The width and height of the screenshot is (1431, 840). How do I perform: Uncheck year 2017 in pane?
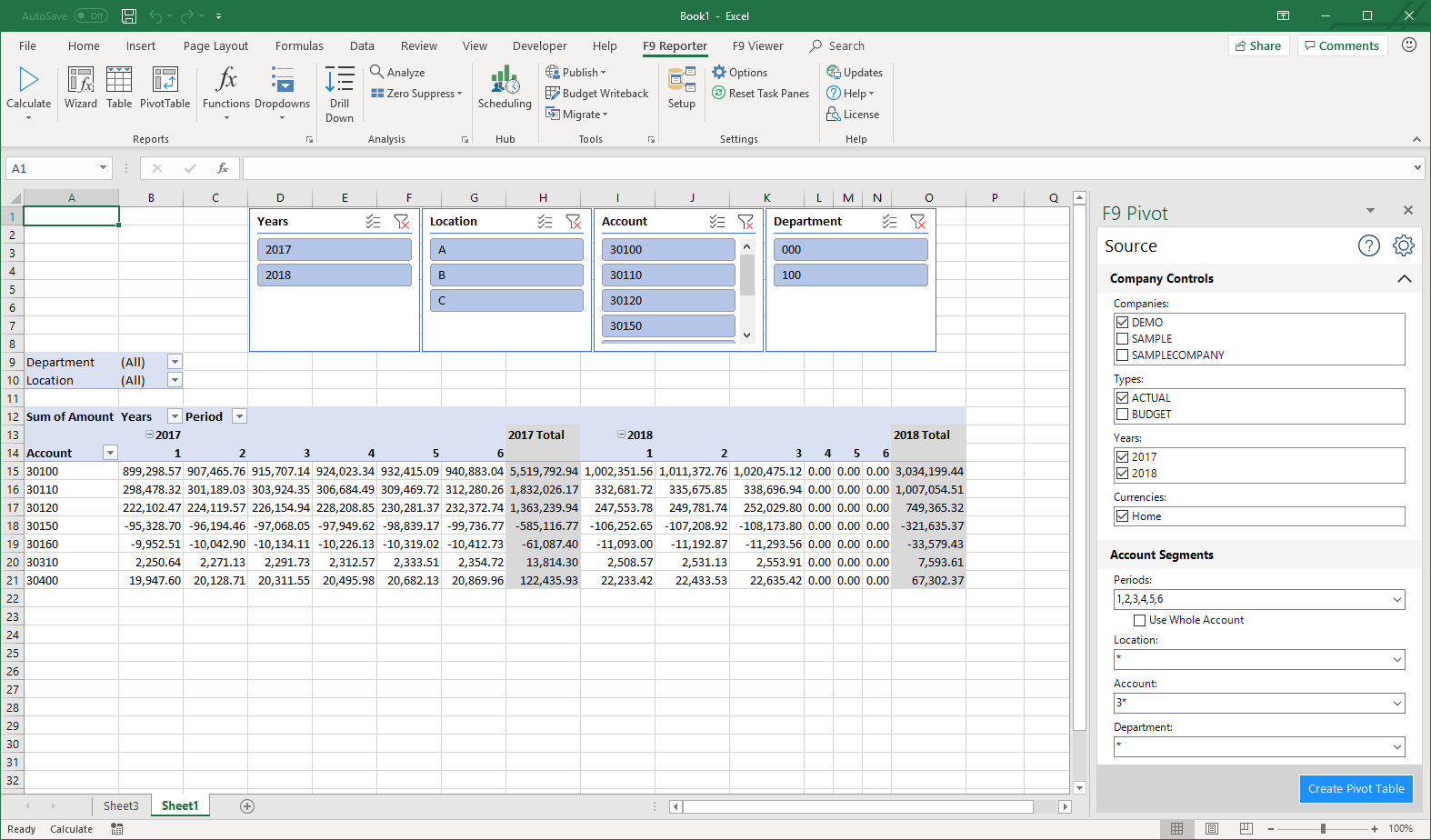click(x=1122, y=457)
